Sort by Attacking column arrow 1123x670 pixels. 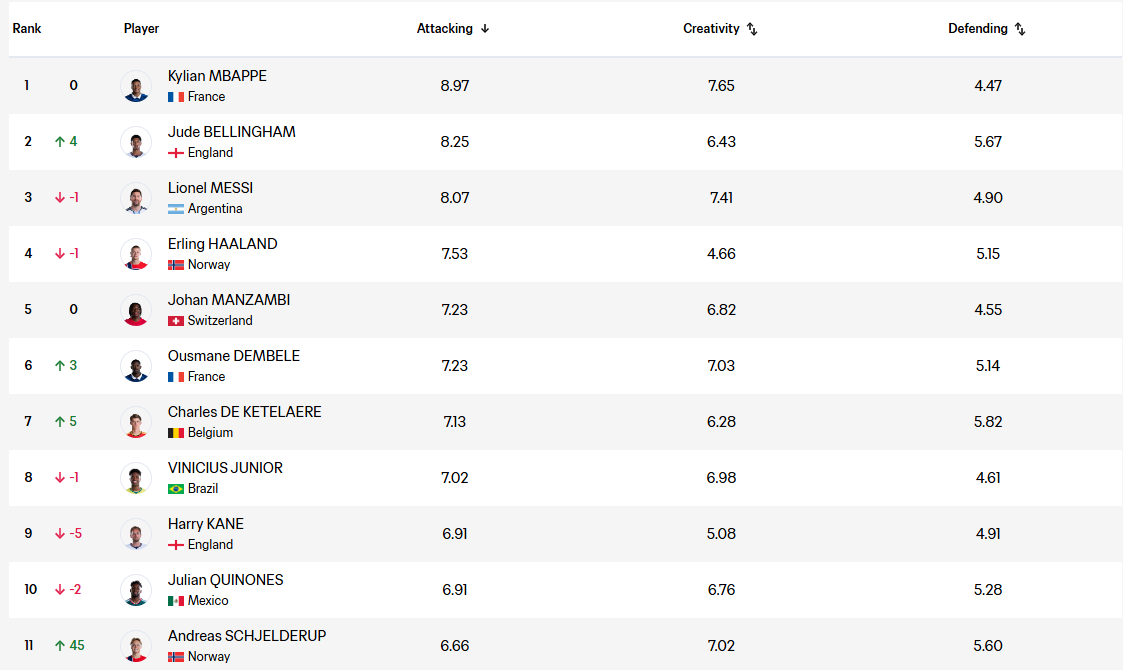point(485,29)
